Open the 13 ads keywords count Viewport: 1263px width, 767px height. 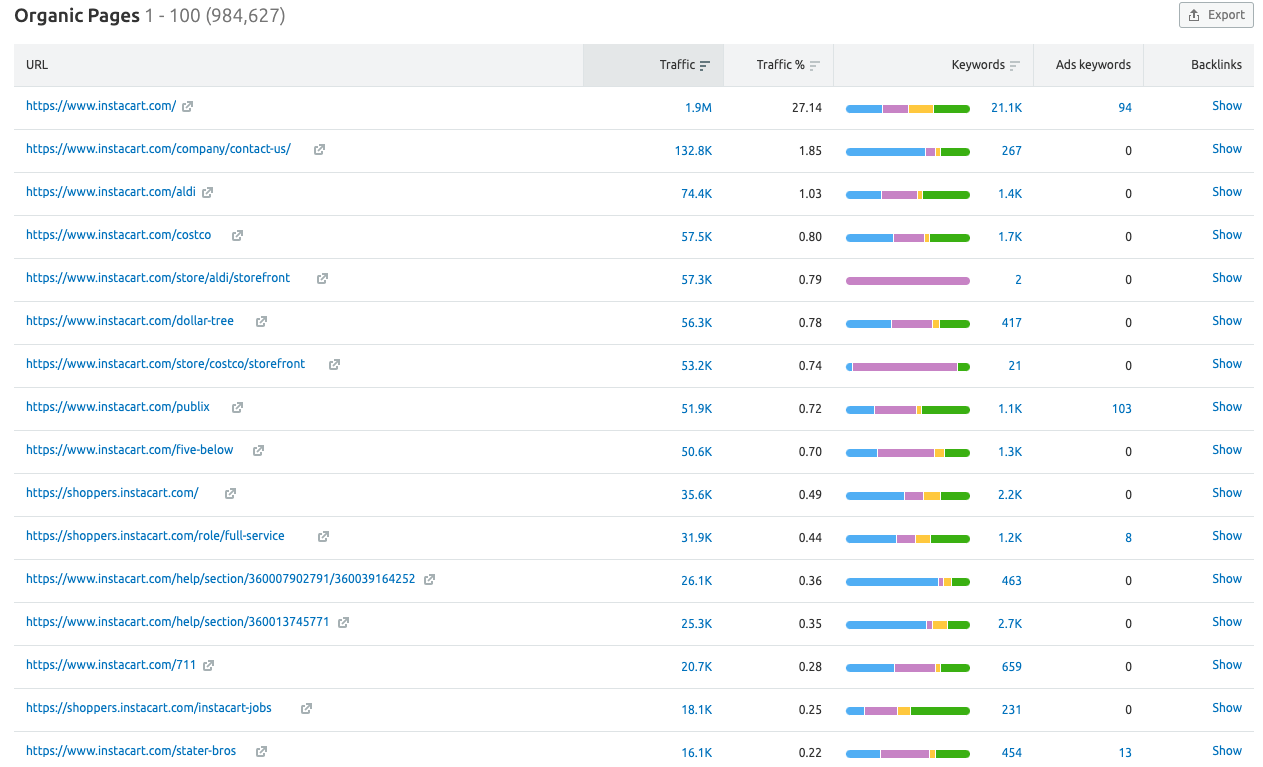click(x=1126, y=753)
